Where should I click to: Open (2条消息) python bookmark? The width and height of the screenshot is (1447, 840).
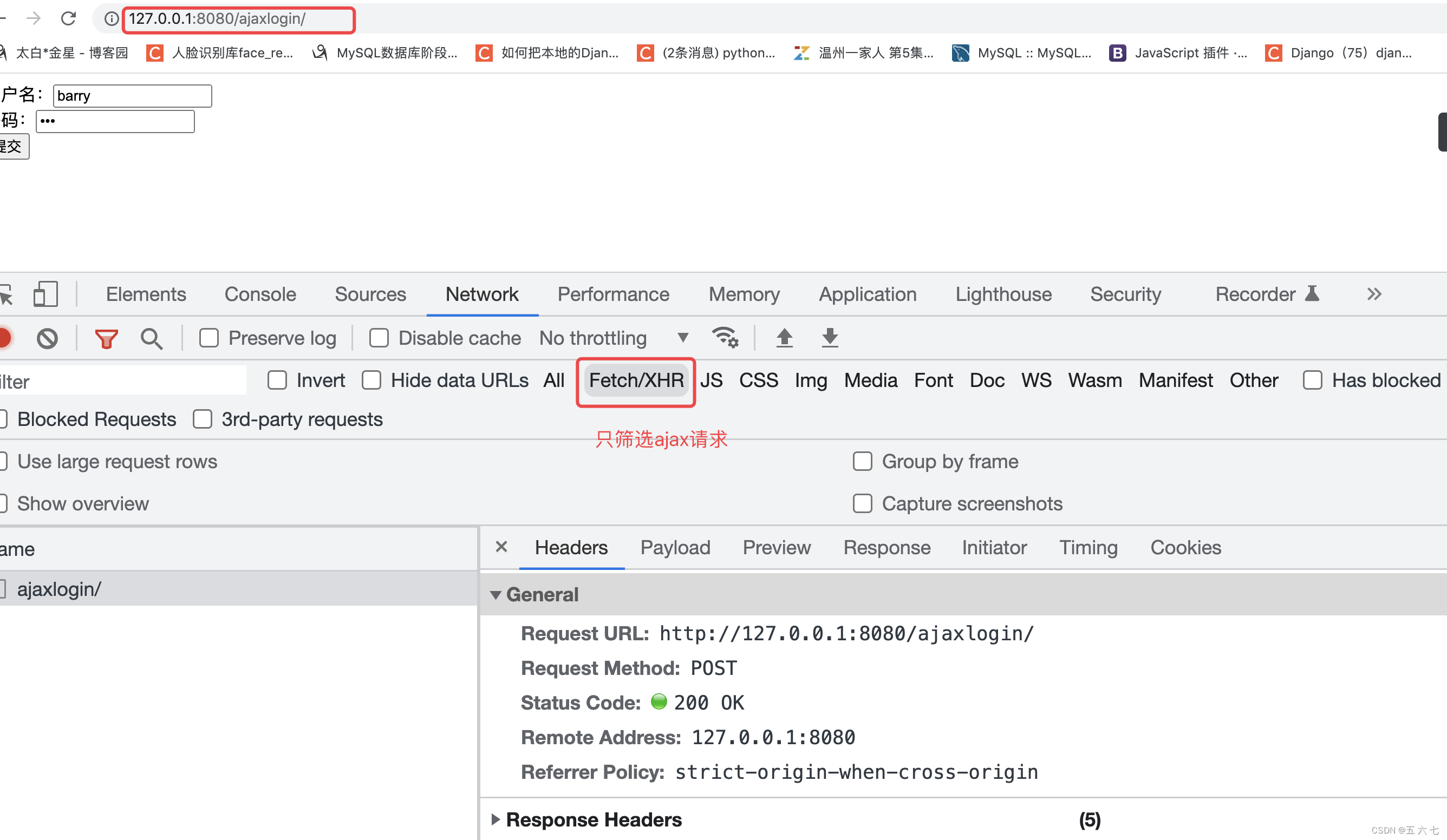point(706,53)
